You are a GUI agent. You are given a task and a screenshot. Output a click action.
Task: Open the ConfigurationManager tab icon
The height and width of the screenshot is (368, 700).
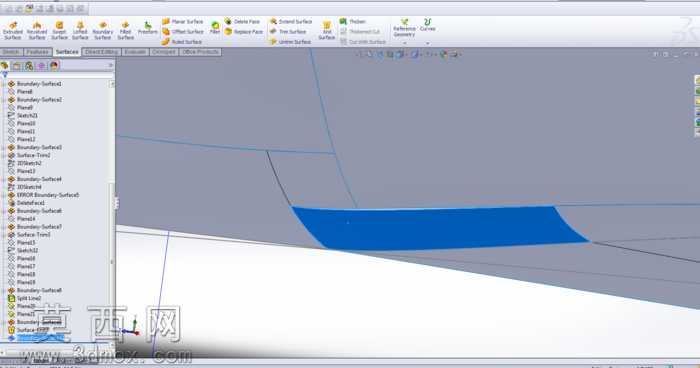click(29, 66)
